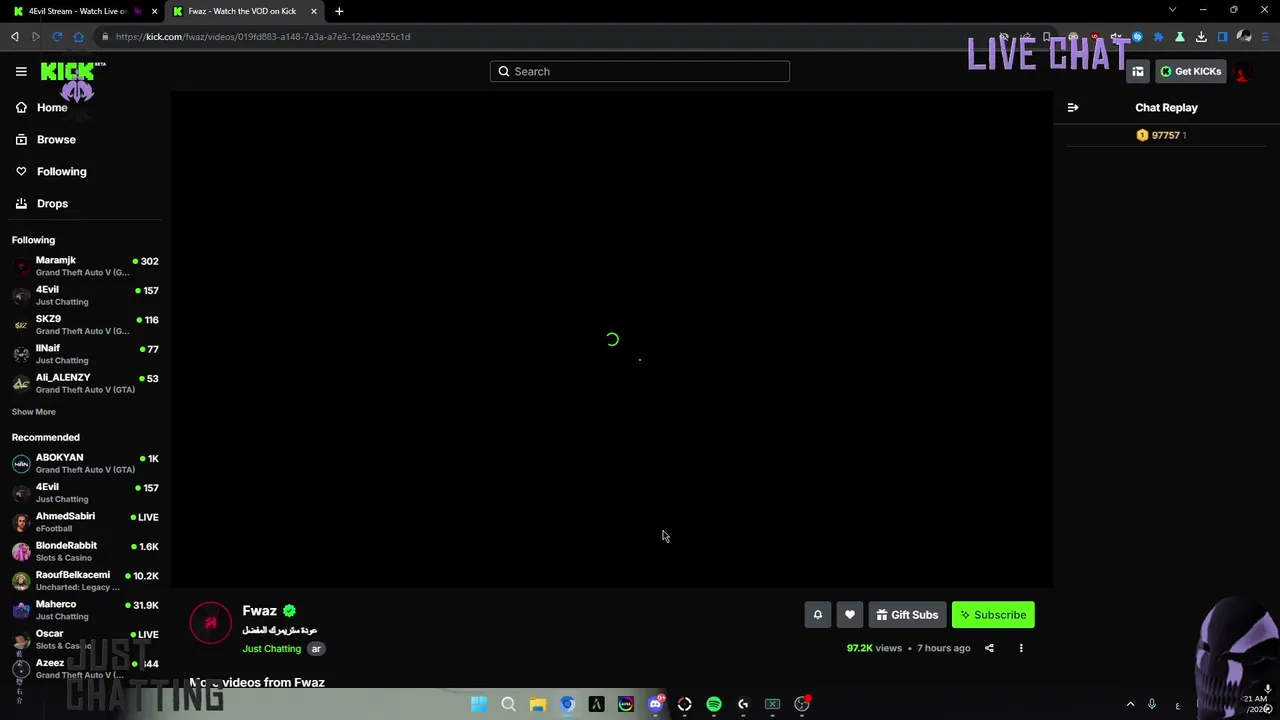The height and width of the screenshot is (720, 1280).
Task: Expand the Following list with Show More
Action: pyautogui.click(x=33, y=412)
